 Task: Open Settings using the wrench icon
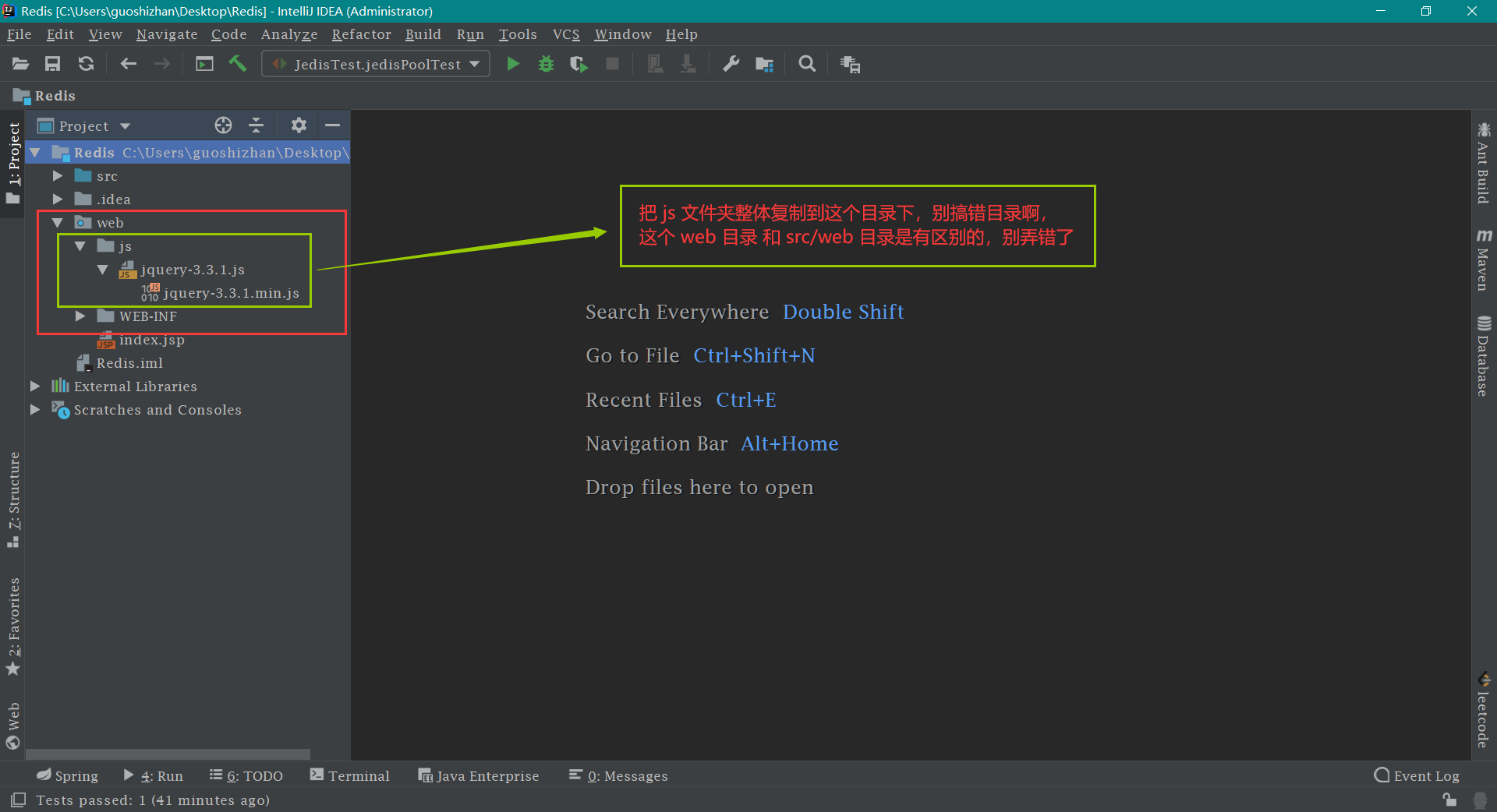(731, 64)
